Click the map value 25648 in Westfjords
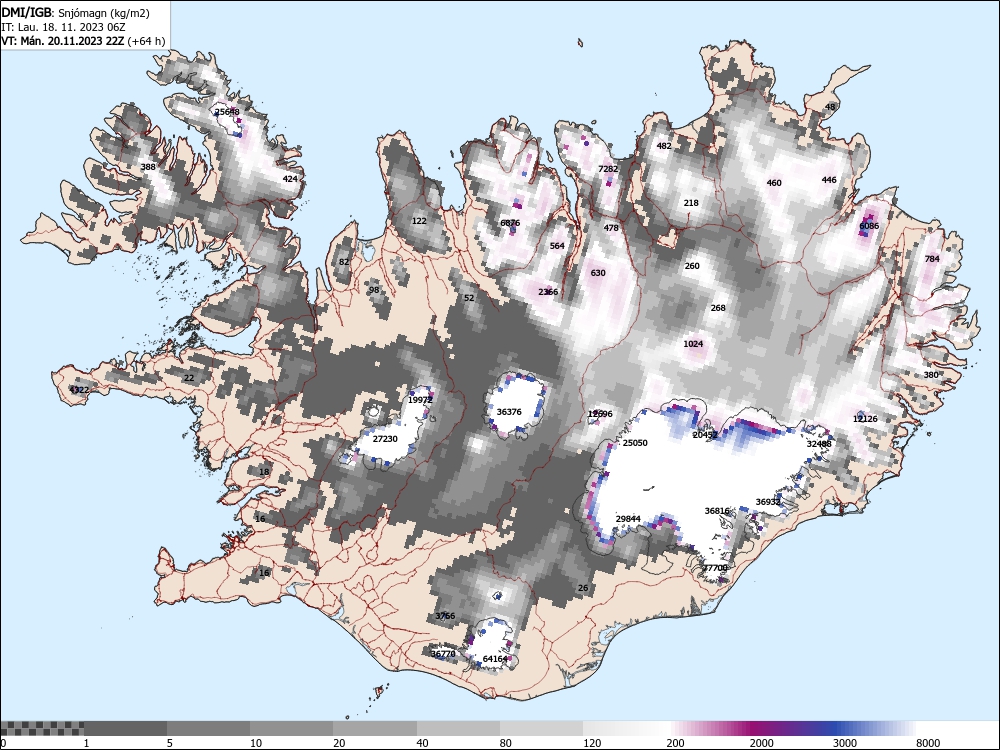Viewport: 1000px width, 750px height. pos(227,112)
